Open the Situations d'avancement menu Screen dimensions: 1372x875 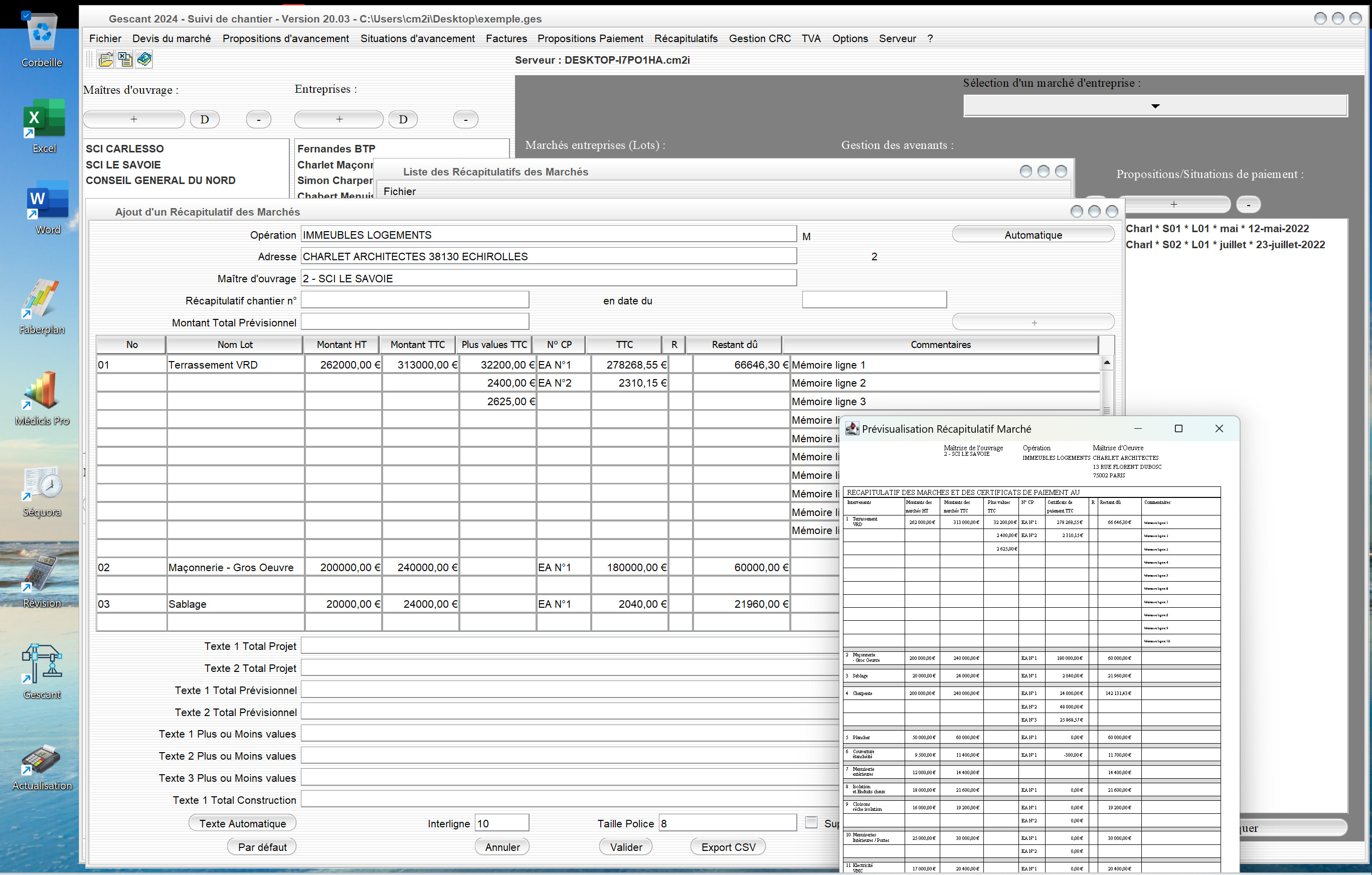pyautogui.click(x=417, y=38)
